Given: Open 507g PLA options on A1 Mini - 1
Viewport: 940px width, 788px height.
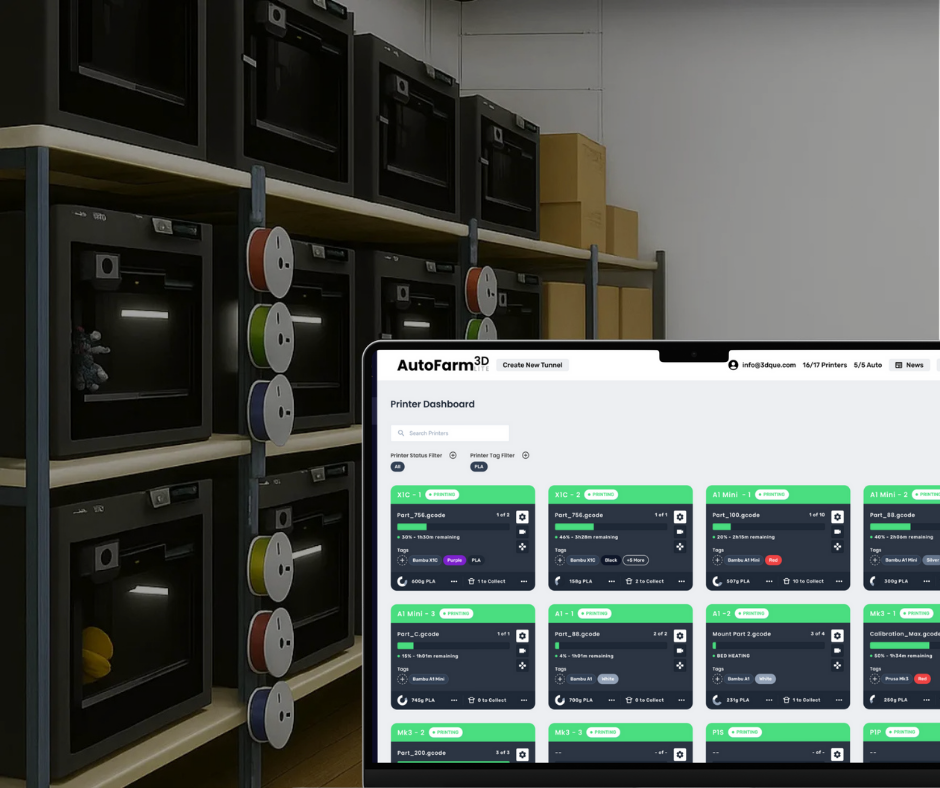Looking at the screenshot, I should pos(769,581).
